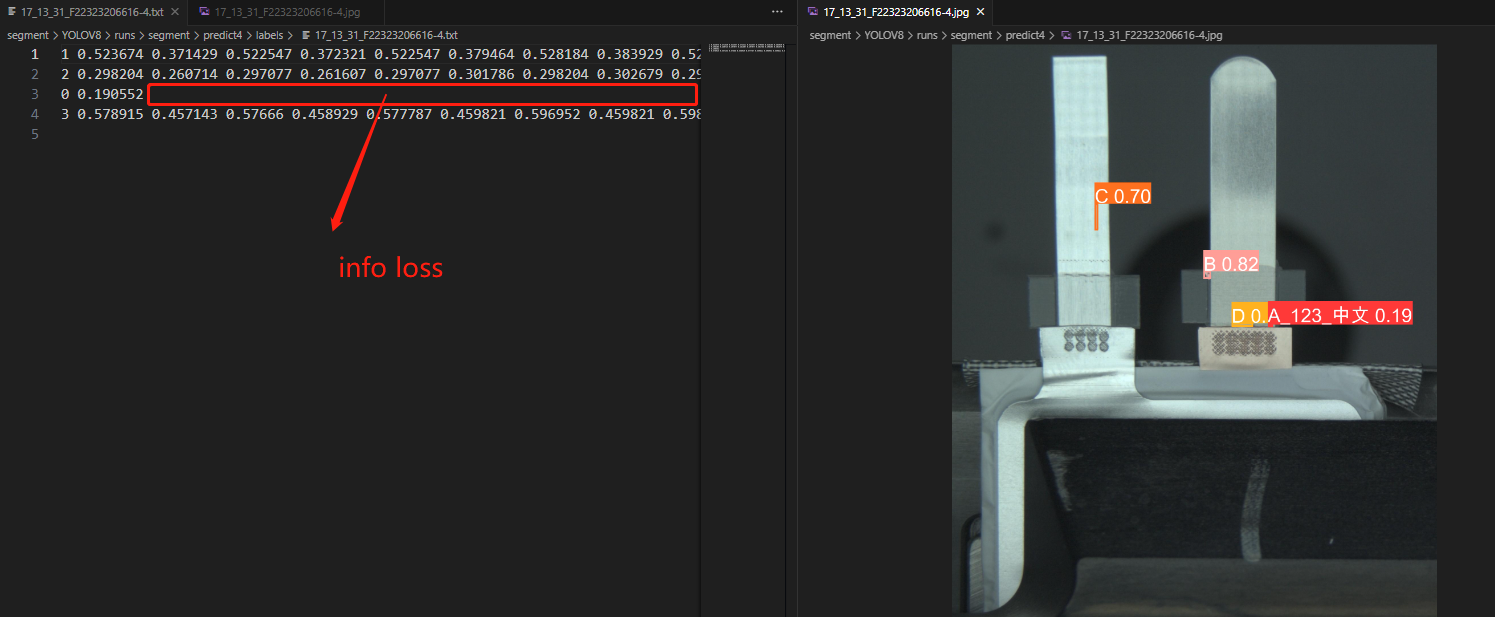Click value 0.371429 on line 1
Image resolution: width=1495 pixels, height=617 pixels.
point(184,54)
